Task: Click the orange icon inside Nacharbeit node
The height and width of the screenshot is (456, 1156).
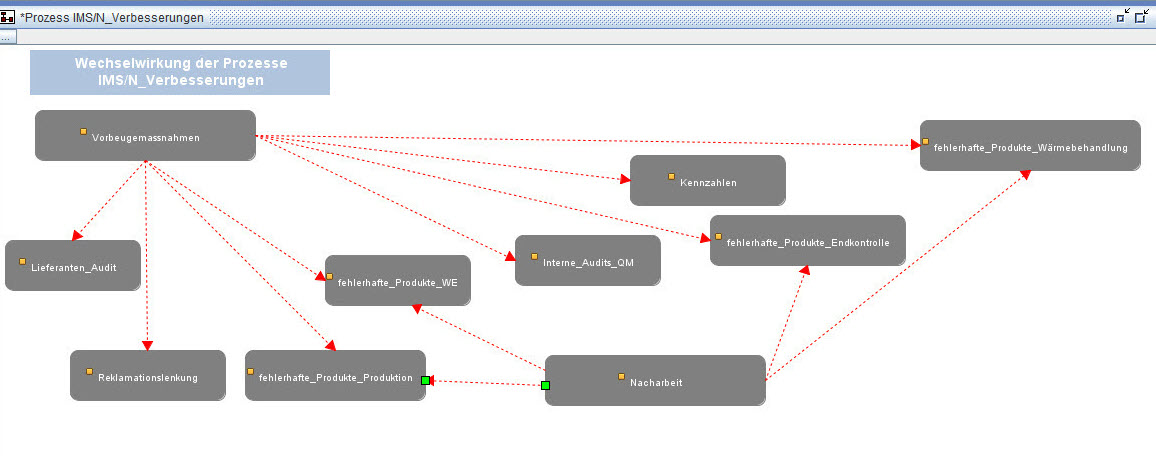Action: [621, 376]
